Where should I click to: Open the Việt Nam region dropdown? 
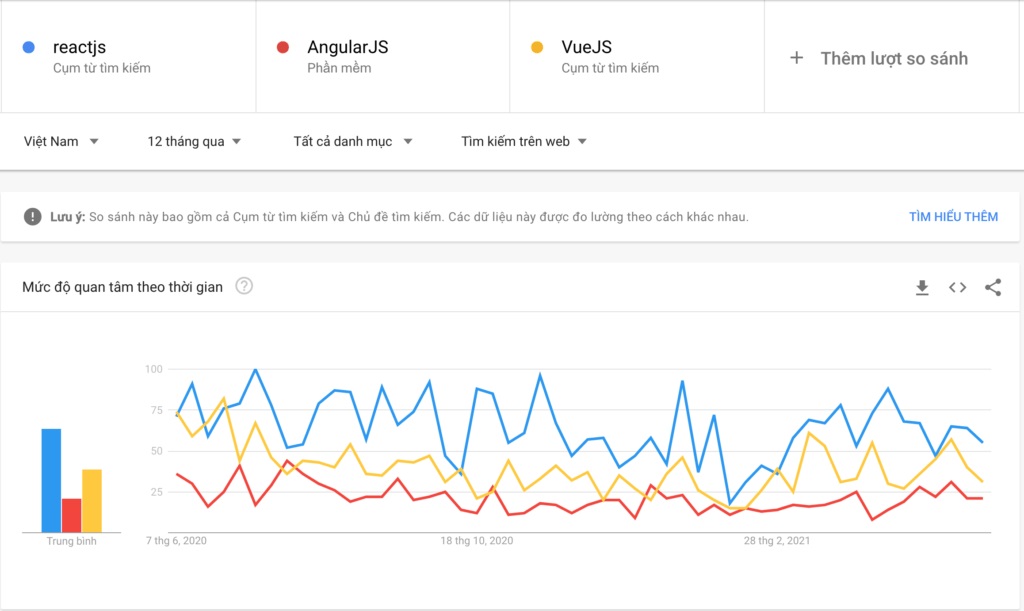(x=60, y=141)
